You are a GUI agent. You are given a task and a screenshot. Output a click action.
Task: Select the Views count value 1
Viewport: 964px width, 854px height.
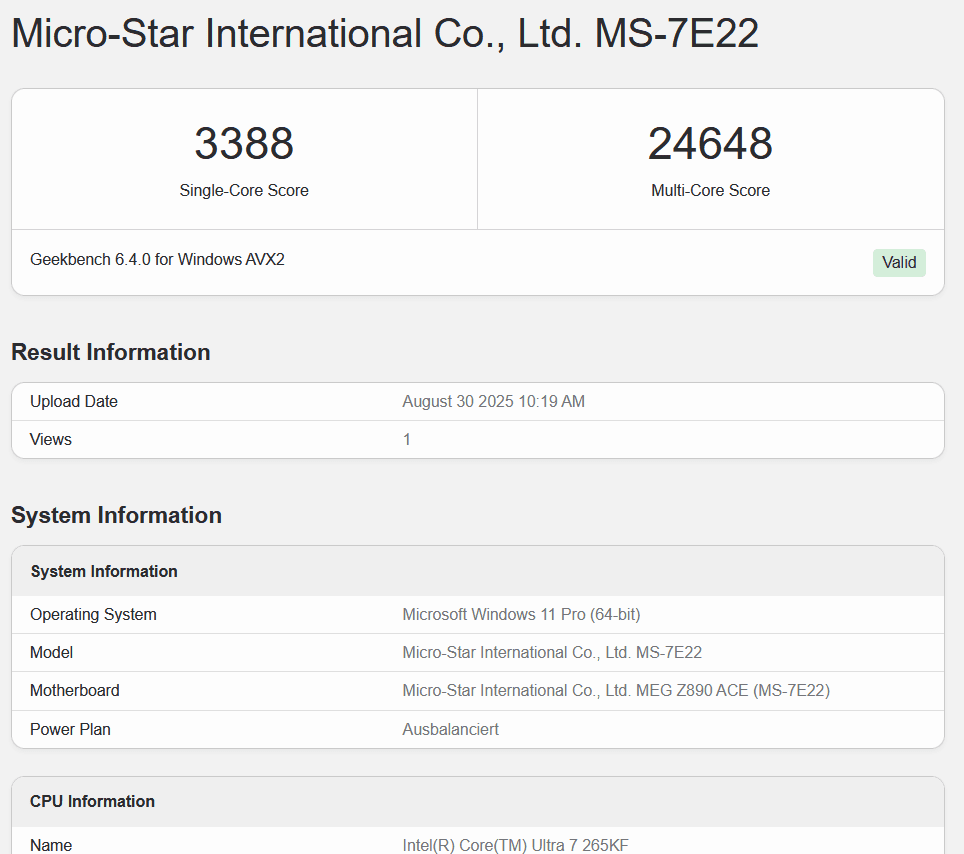[x=406, y=440]
